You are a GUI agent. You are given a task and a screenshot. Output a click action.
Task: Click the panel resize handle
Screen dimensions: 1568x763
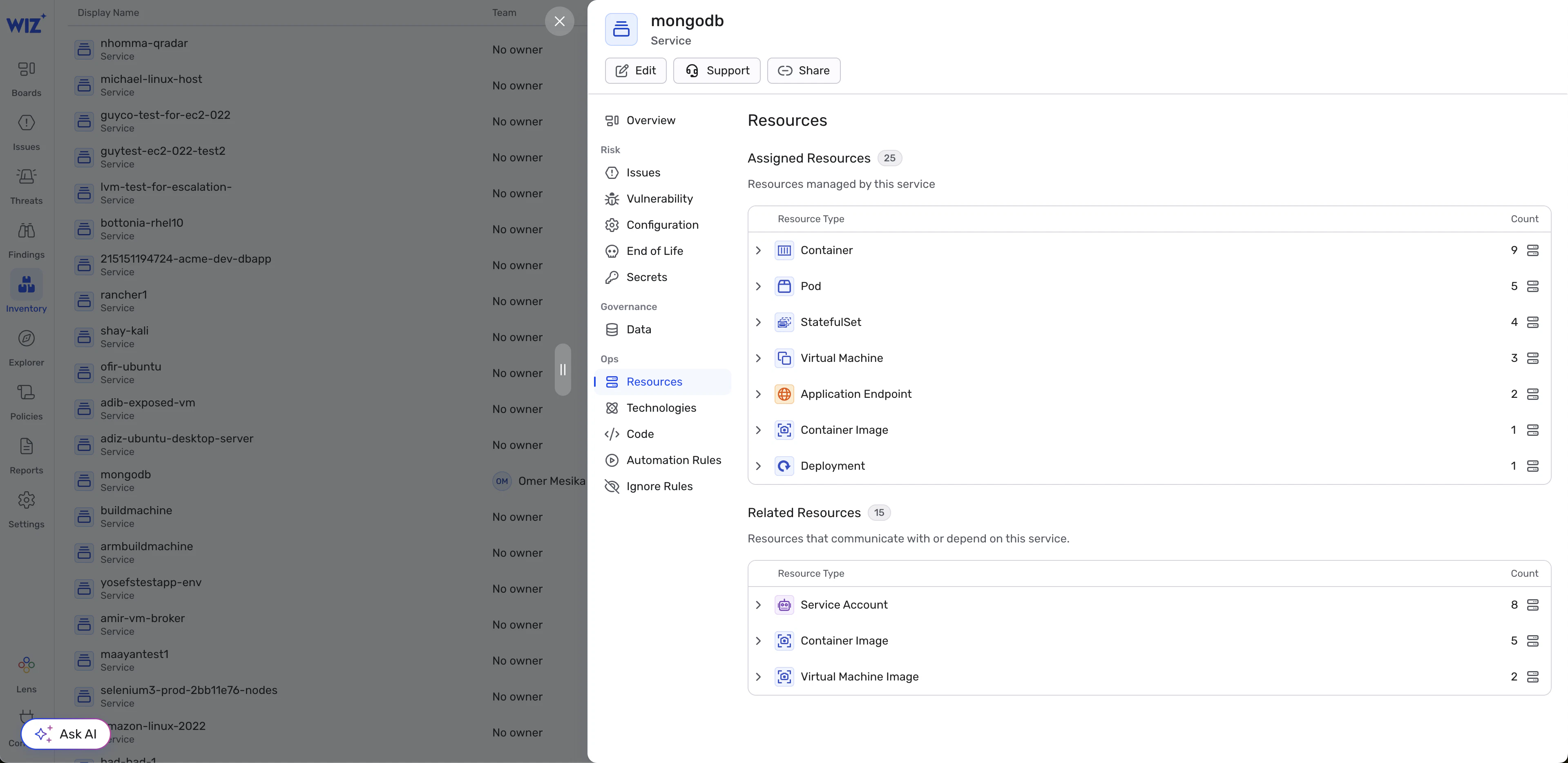(x=563, y=370)
